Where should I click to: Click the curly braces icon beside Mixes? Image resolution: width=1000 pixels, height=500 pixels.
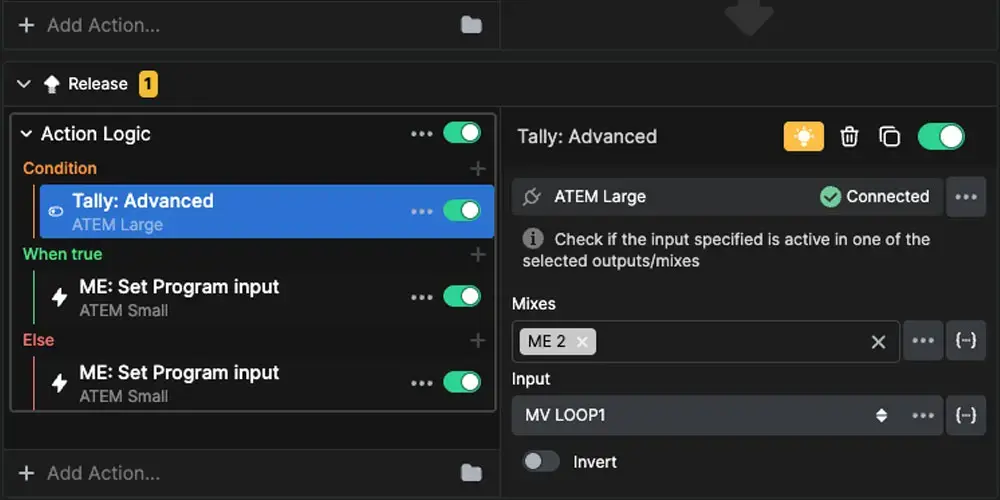[x=965, y=341]
